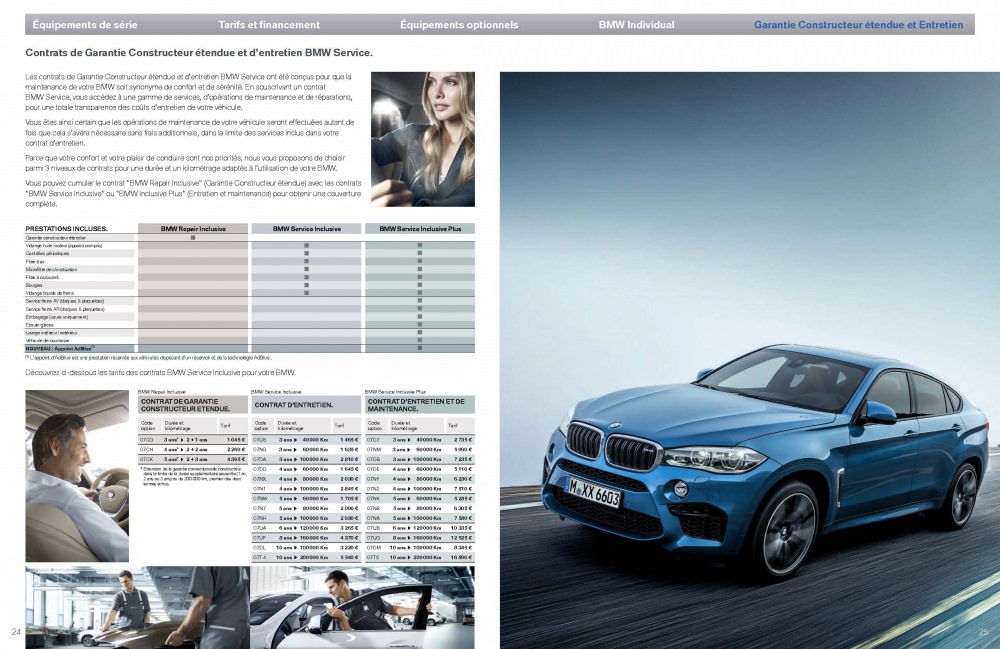This screenshot has height=649, width=1000.
Task: Switch to Tarifs et financement tab
Action: [268, 25]
